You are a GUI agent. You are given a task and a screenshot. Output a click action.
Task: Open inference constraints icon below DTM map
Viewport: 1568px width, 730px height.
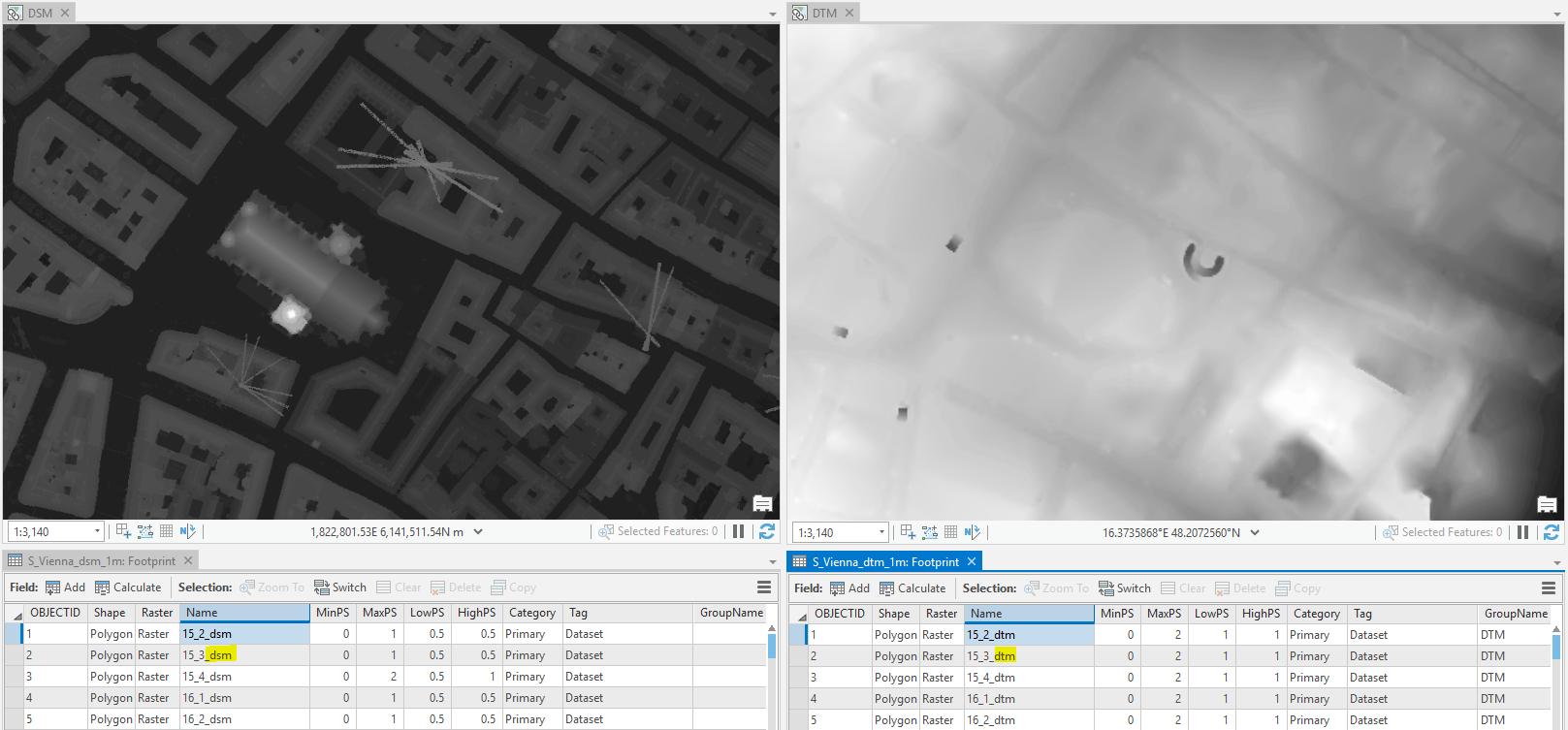930,532
